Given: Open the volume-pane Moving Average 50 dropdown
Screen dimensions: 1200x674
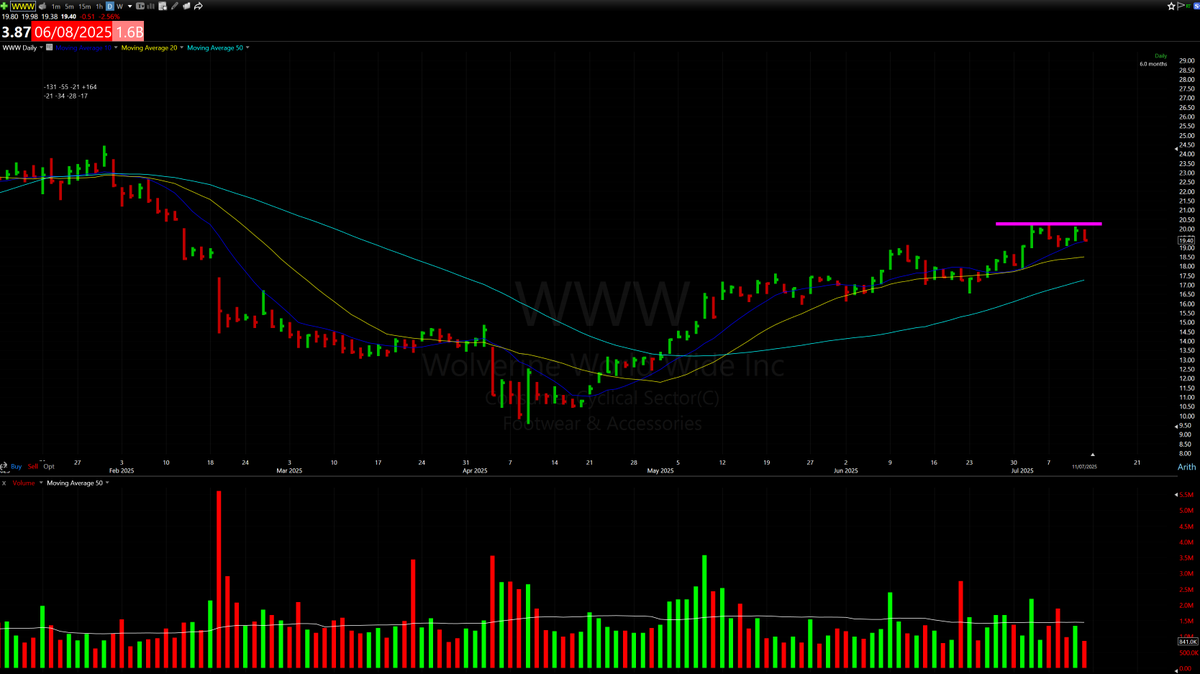Looking at the screenshot, I should pos(107,482).
